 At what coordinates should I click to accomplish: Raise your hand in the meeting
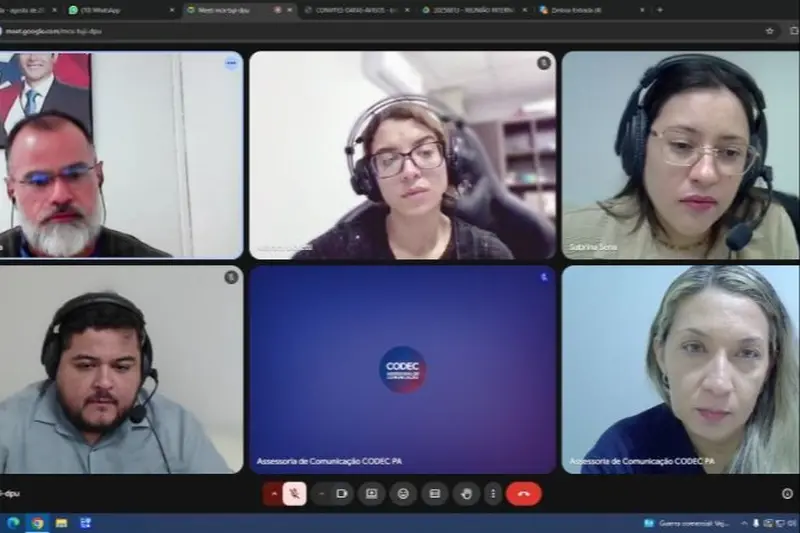(x=466, y=493)
